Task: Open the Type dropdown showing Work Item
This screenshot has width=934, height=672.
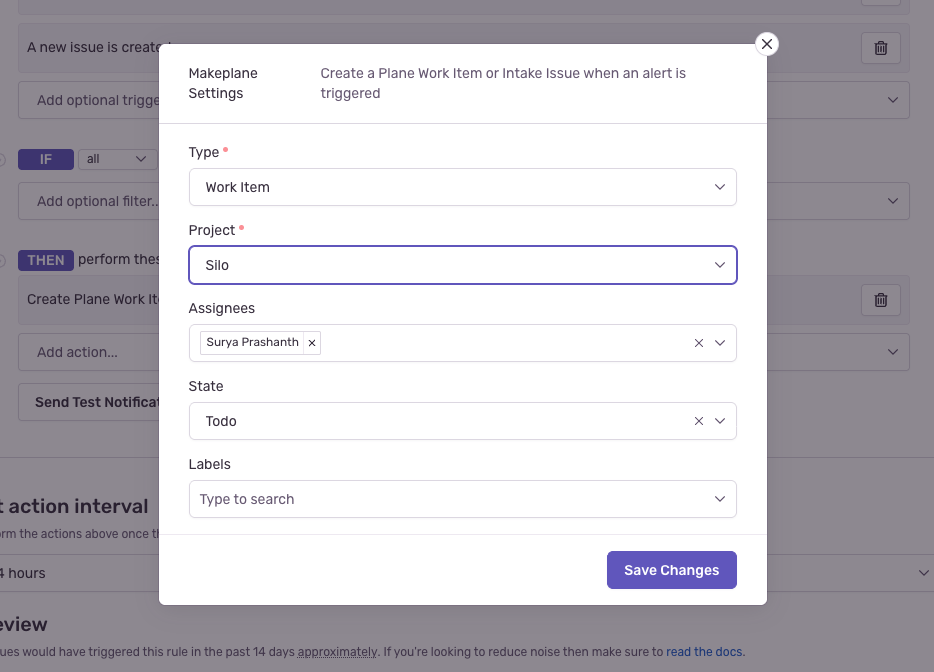Action: (x=463, y=187)
